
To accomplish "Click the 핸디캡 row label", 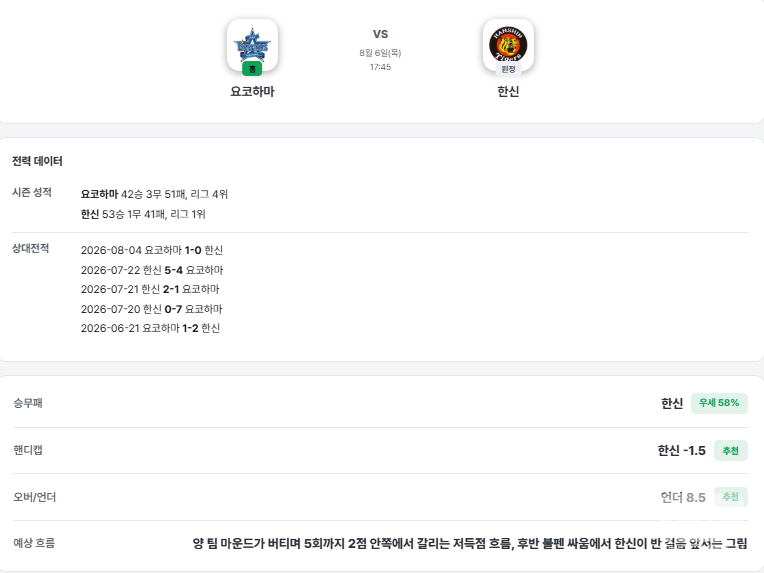I will click(28, 450).
